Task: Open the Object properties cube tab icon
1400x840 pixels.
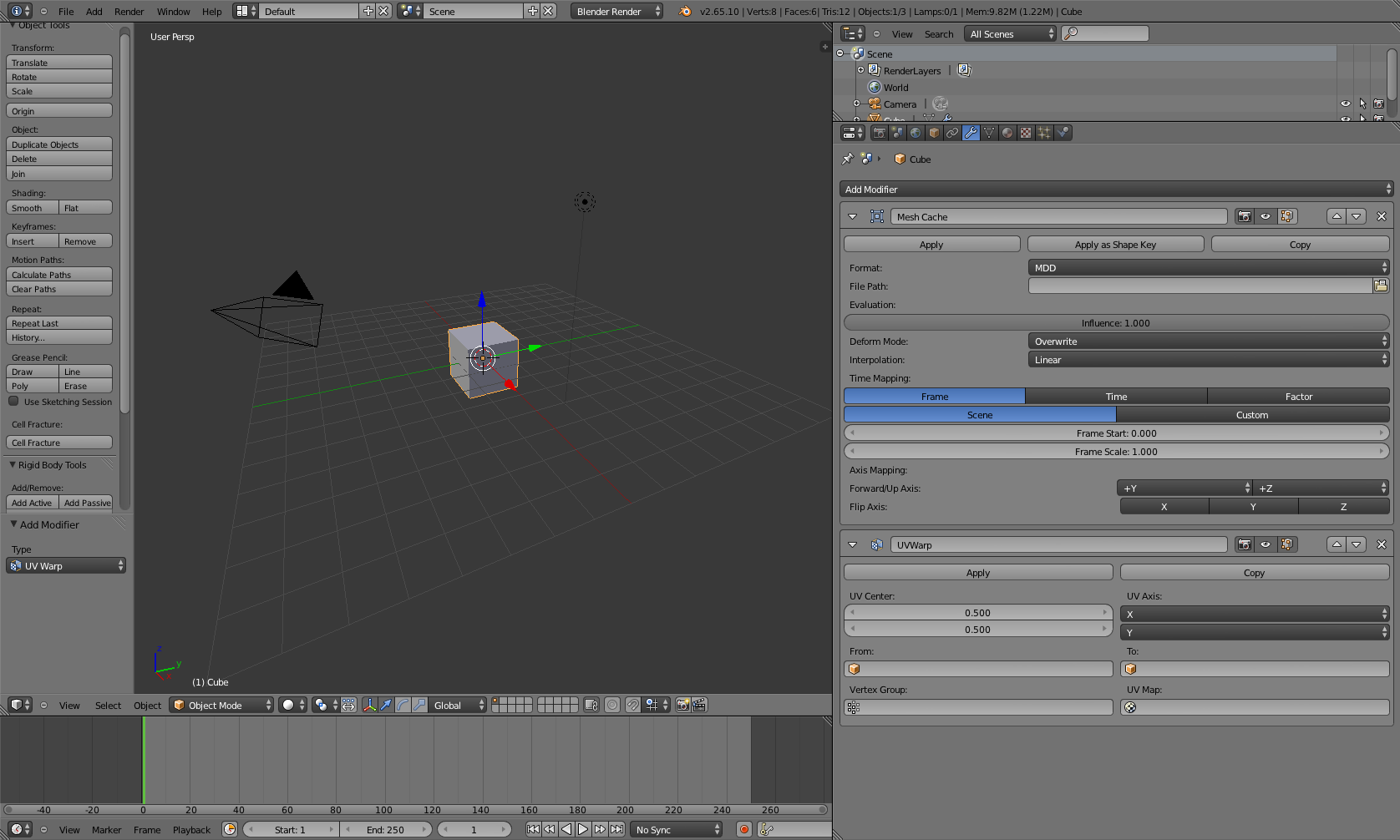Action: 934,133
